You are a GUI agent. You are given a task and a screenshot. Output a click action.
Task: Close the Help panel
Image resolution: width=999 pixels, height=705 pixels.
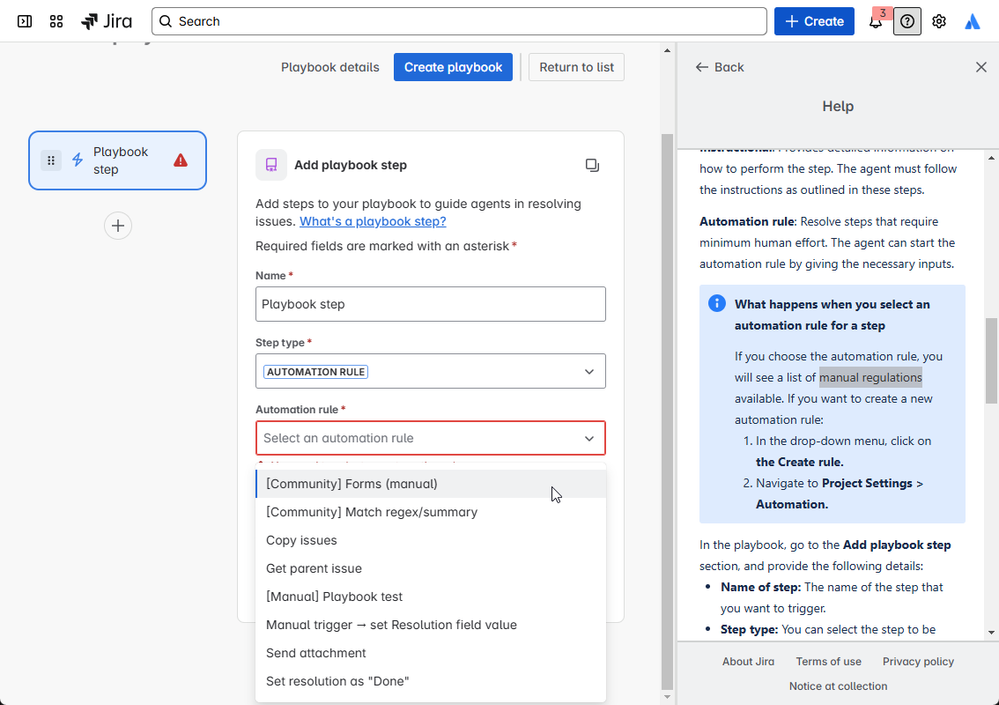981,67
